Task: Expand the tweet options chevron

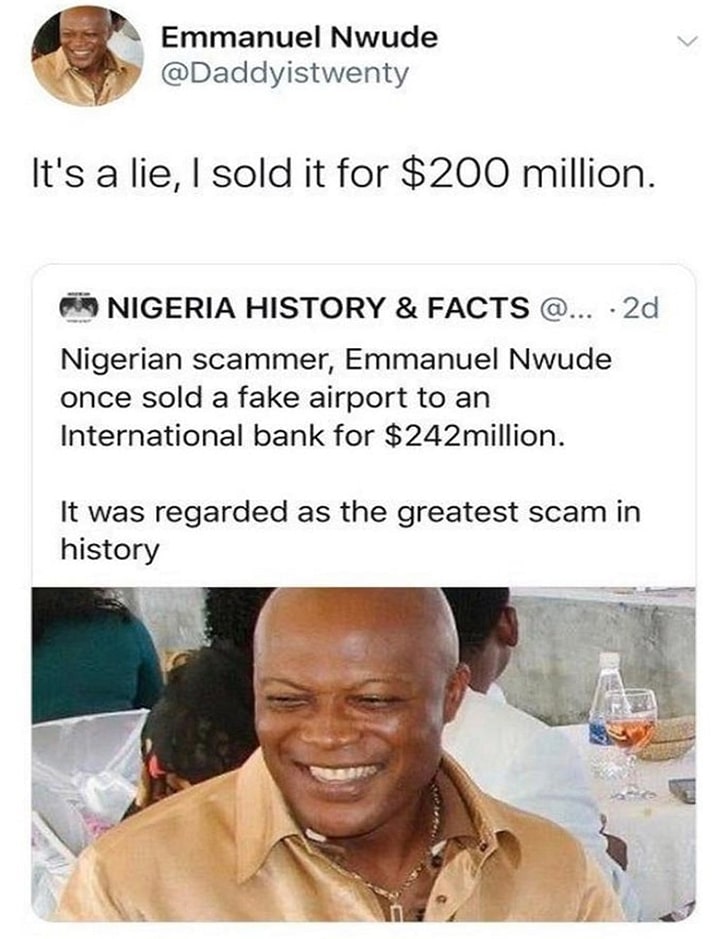Action: point(688,42)
